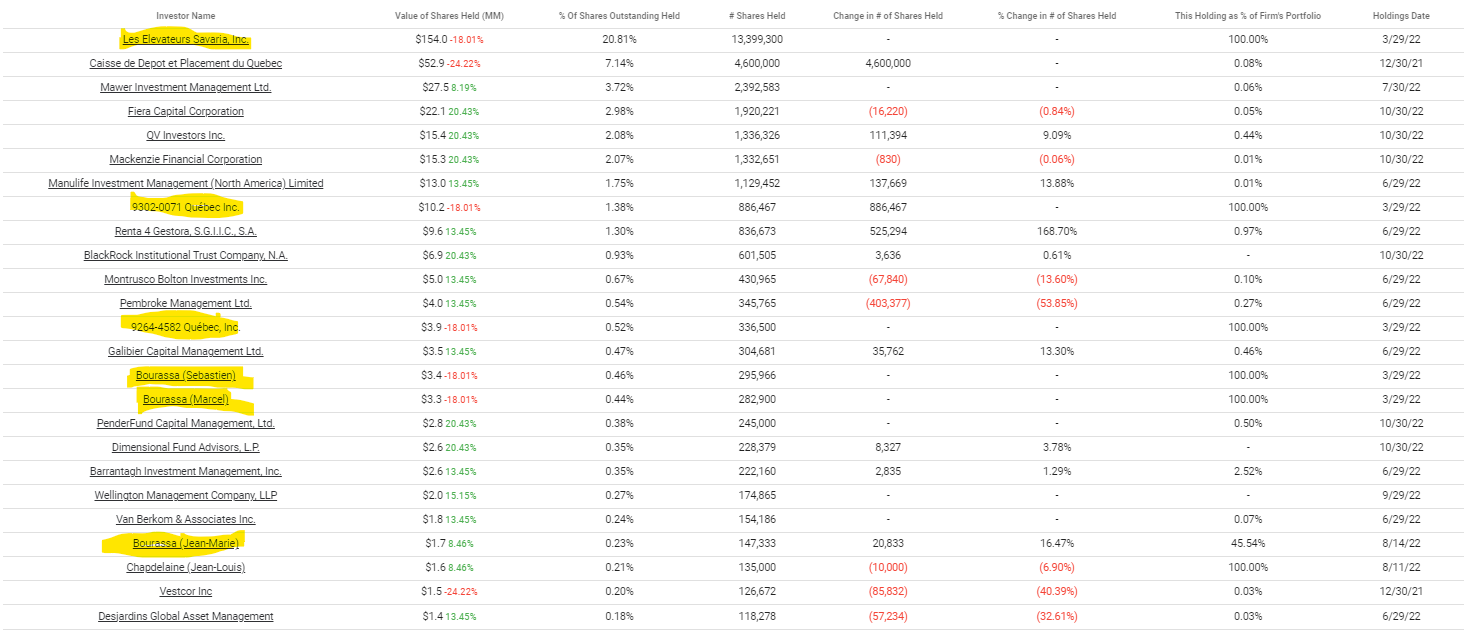The width and height of the screenshot is (1464, 632).
Task: Select the 7/30/22 holdings date for Mawer
Action: pyautogui.click(x=1401, y=87)
